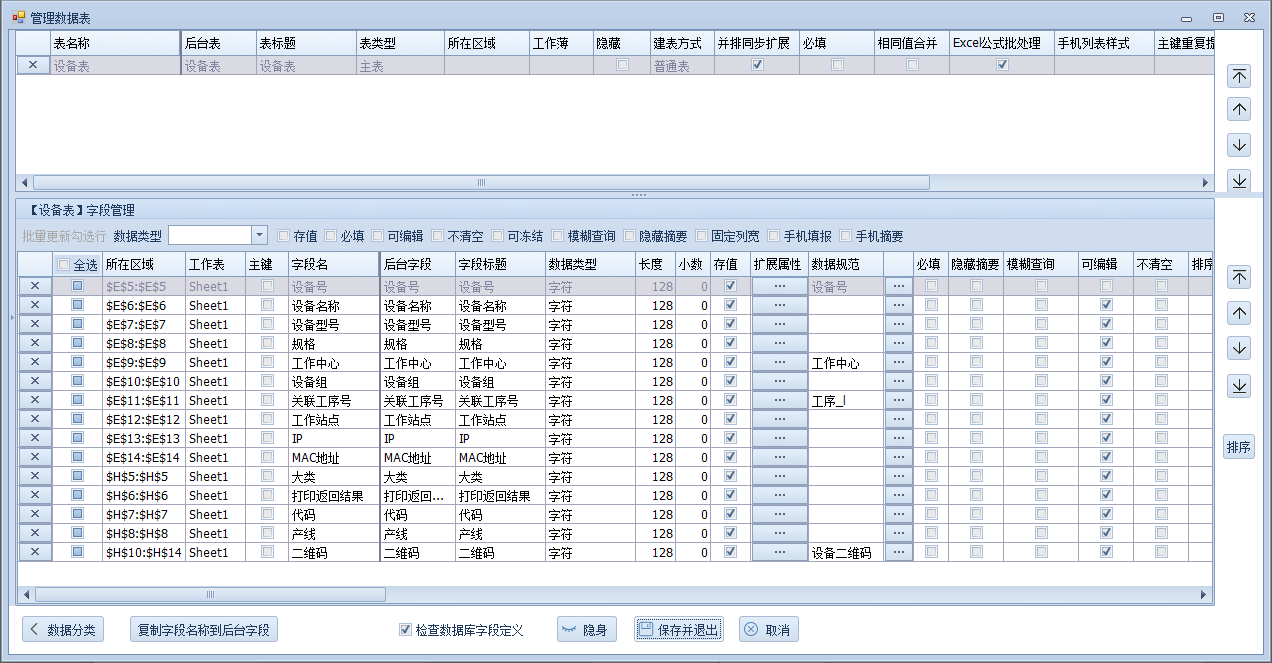Screen dimensions: 1272x663
Task: Enable the 模糊查询 batch option checkbox
Action: coord(558,236)
